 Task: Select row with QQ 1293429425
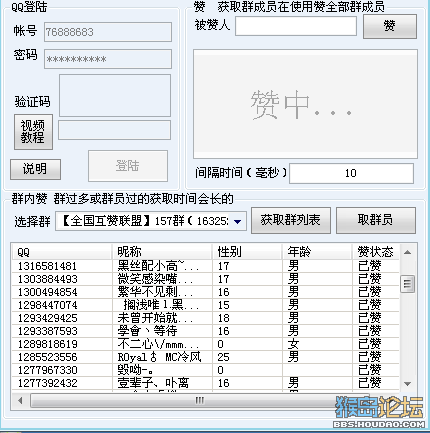coord(205,318)
